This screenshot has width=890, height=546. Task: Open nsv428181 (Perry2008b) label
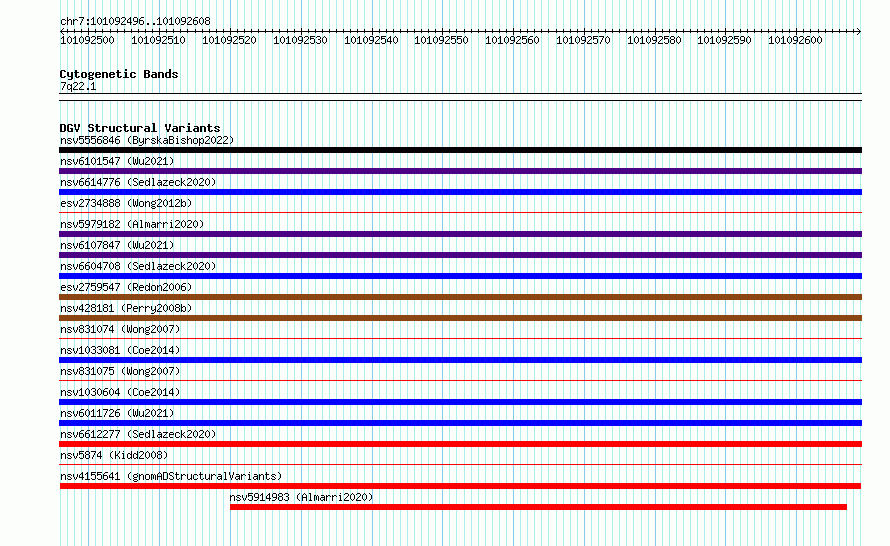126,308
